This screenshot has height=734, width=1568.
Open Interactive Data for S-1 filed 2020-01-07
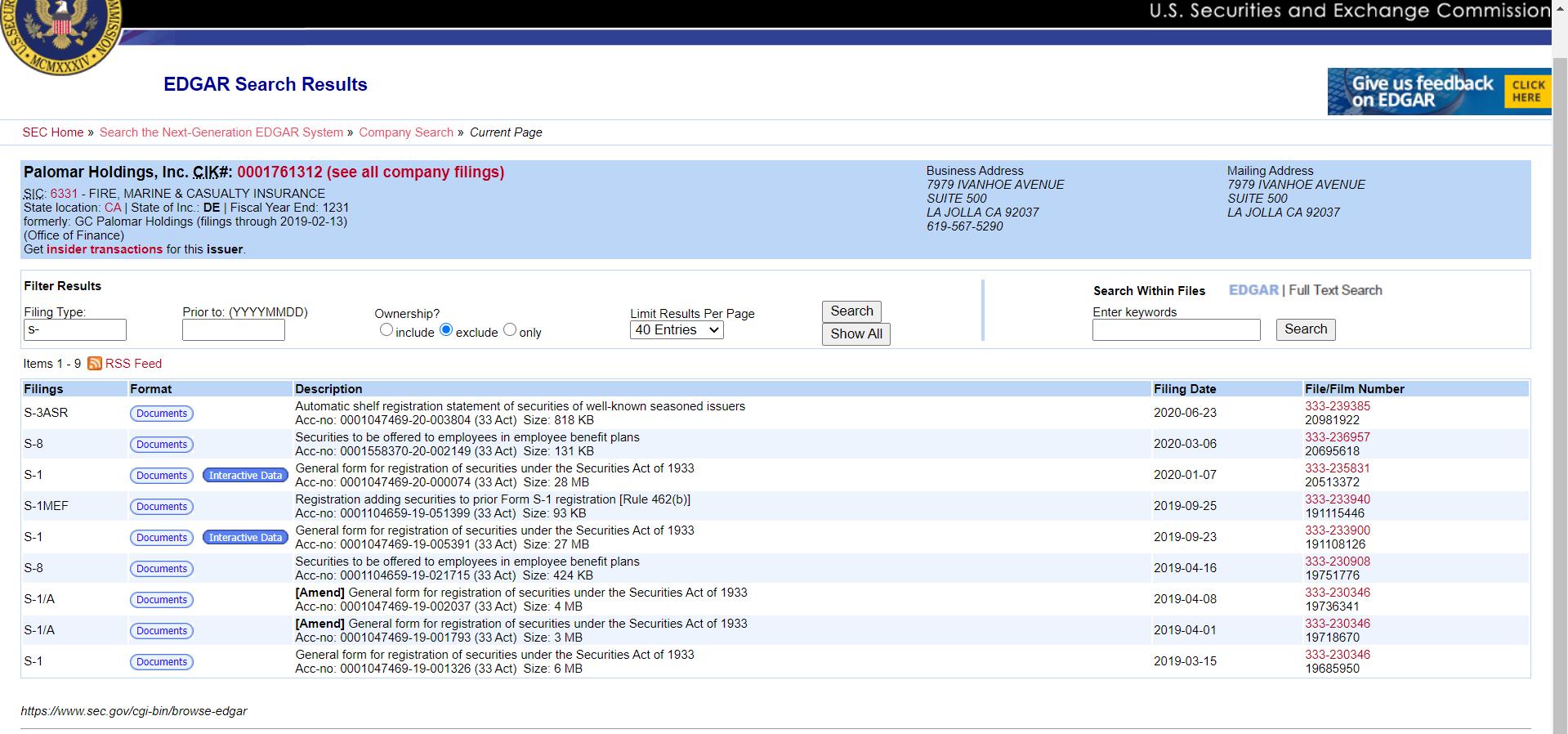[245, 476]
